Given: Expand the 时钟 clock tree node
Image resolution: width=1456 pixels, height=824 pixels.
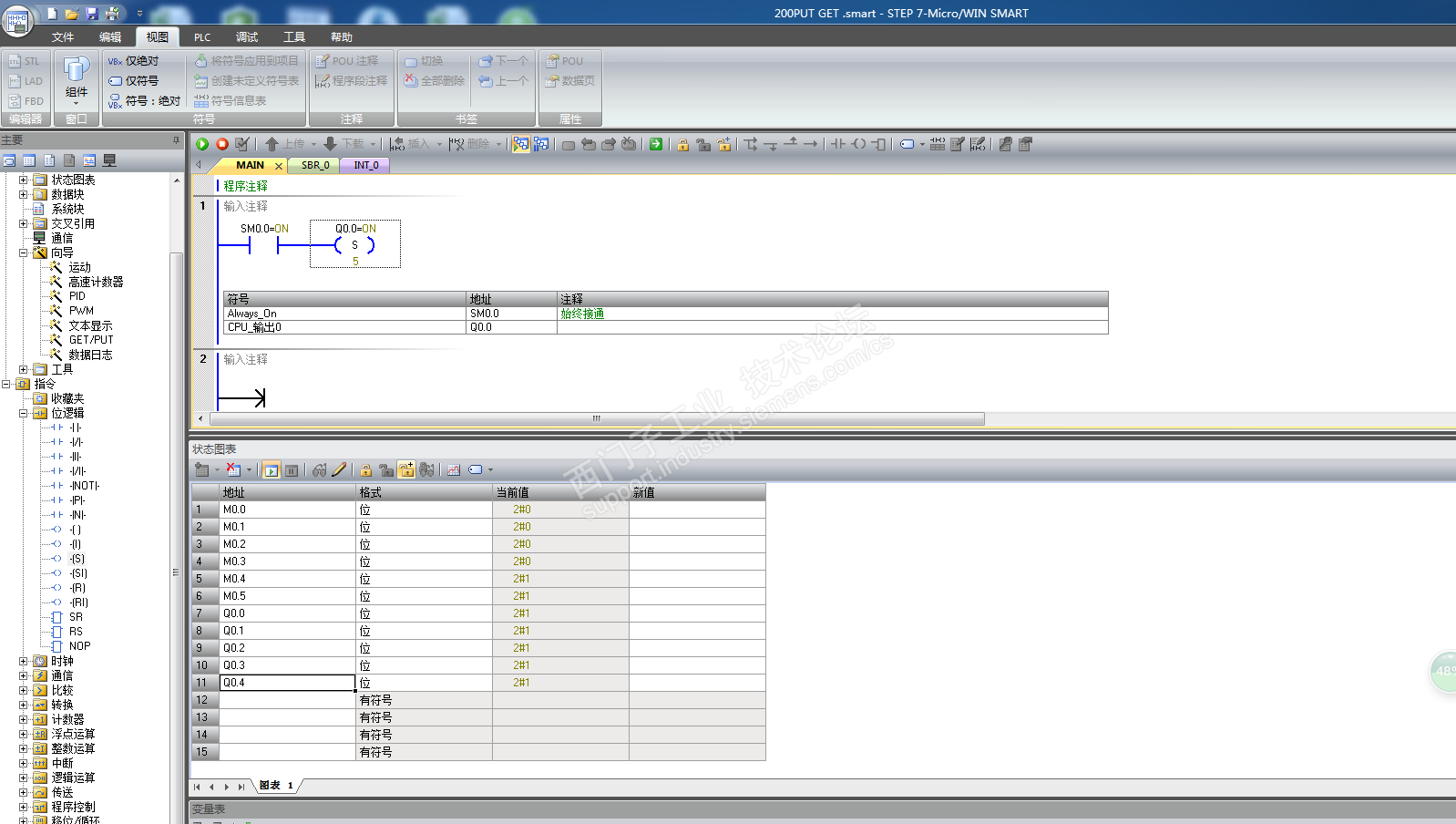Looking at the screenshot, I should point(24,661).
